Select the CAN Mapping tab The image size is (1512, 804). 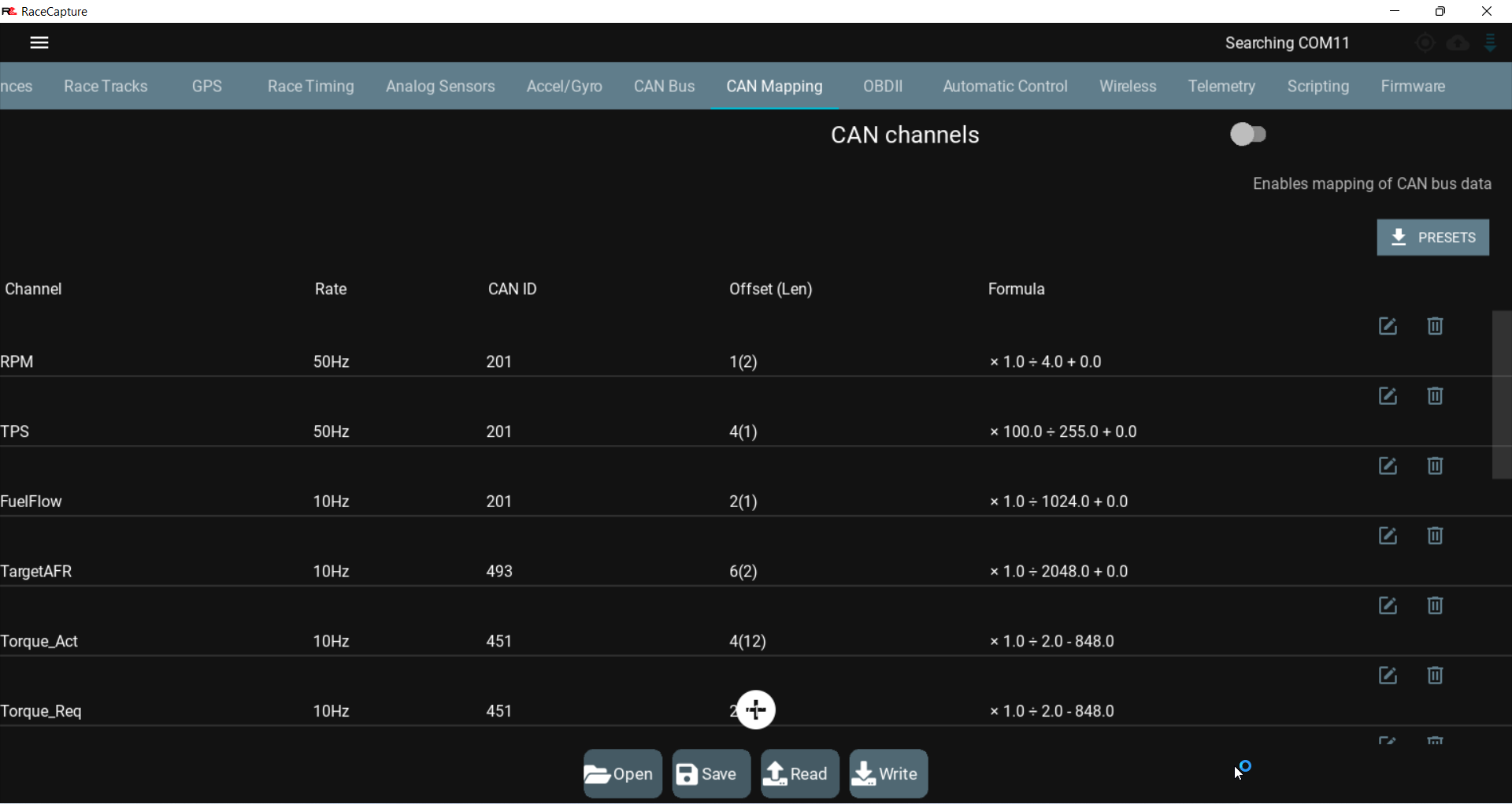pyautogui.click(x=775, y=86)
